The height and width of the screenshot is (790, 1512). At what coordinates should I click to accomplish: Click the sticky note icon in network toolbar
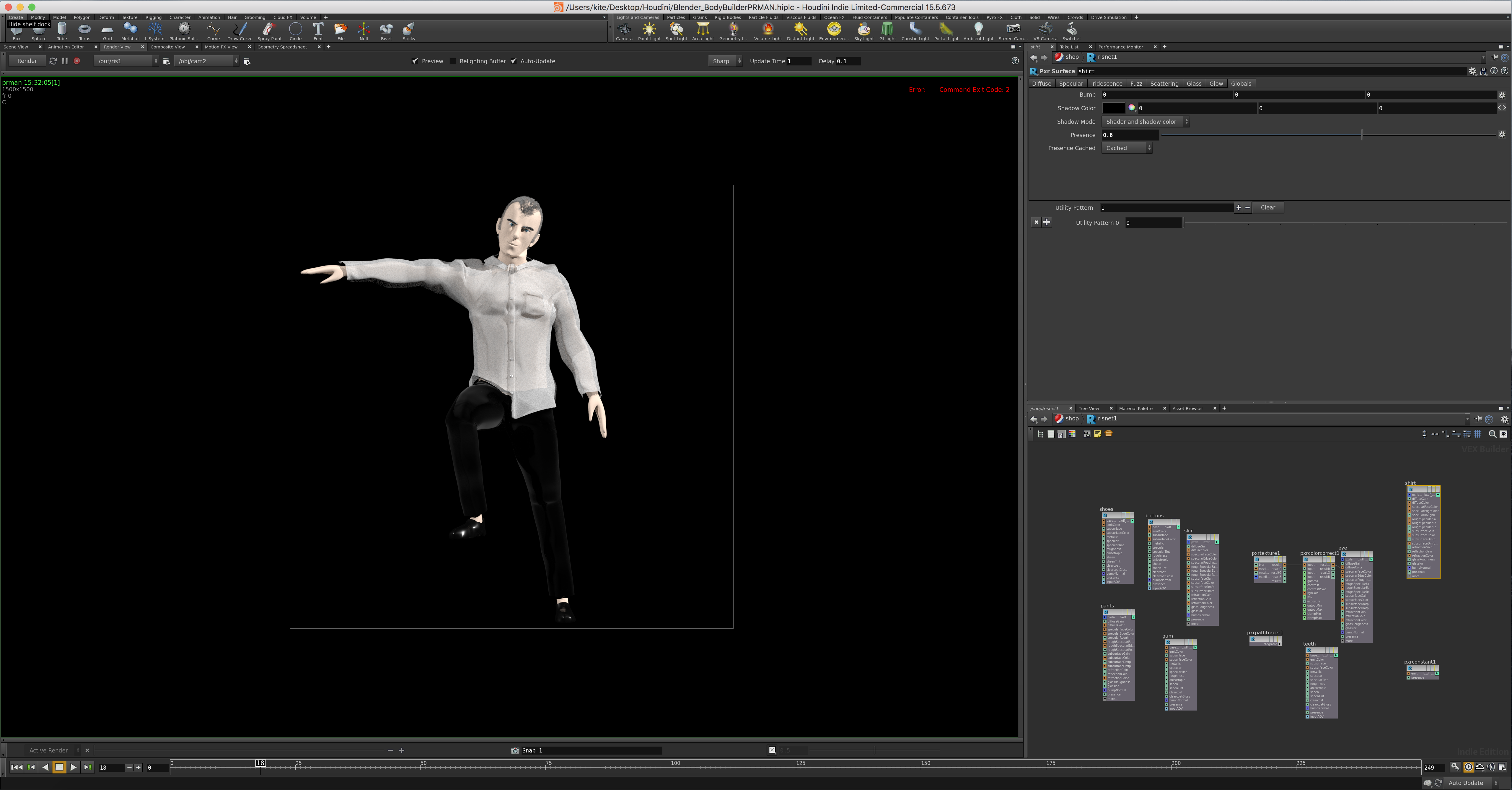pyautogui.click(x=1098, y=434)
